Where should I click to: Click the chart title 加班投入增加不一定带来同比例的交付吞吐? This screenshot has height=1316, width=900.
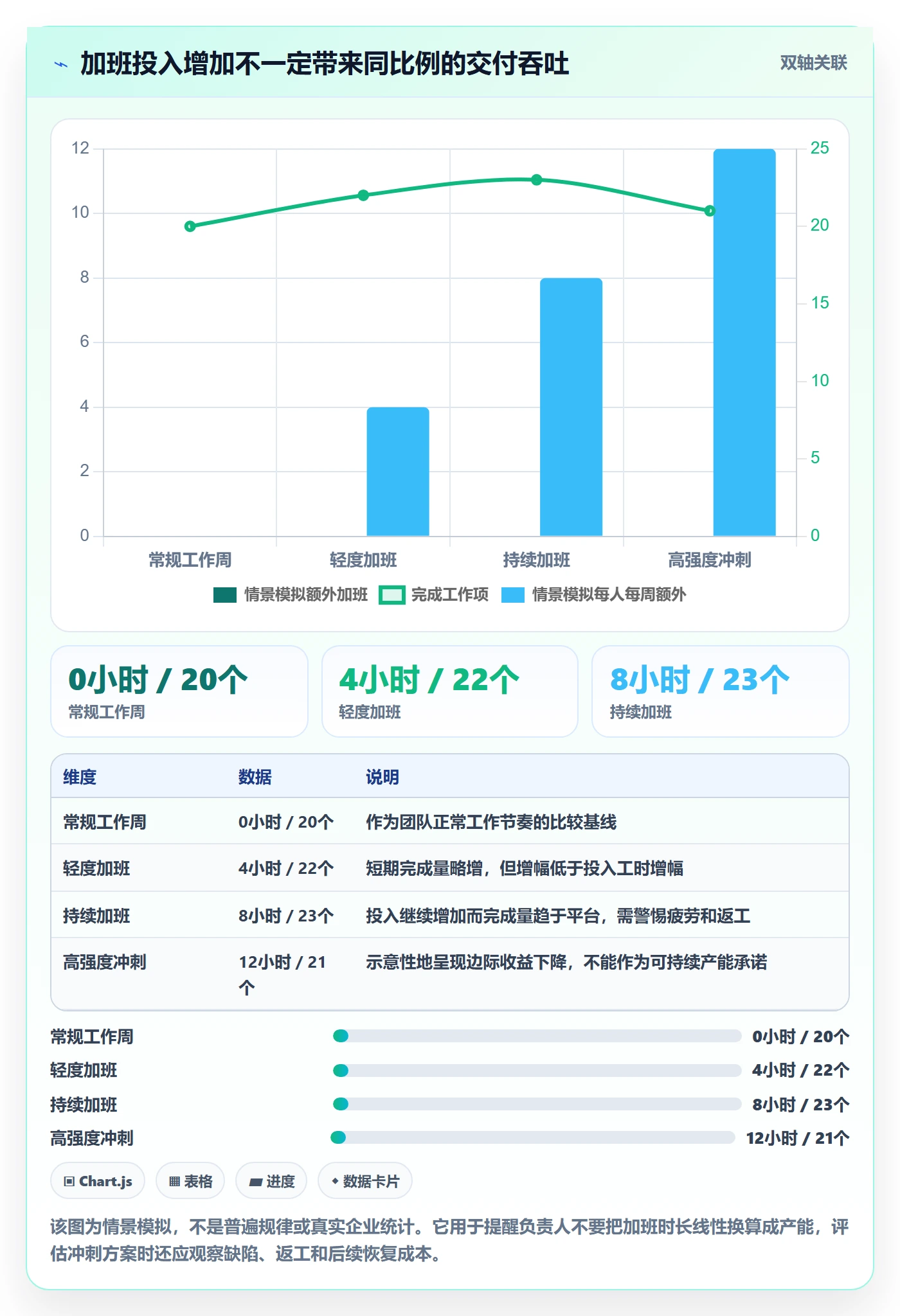325,64
